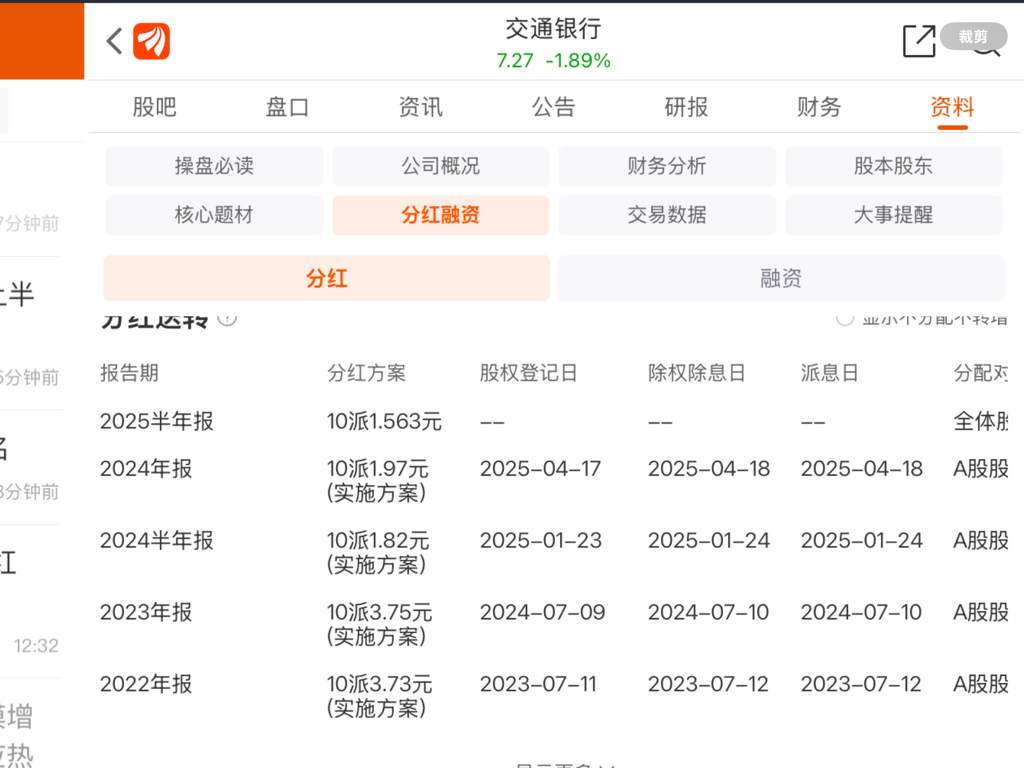1024x768 pixels.
Task: Open 核心题材 section
Action: (214, 215)
